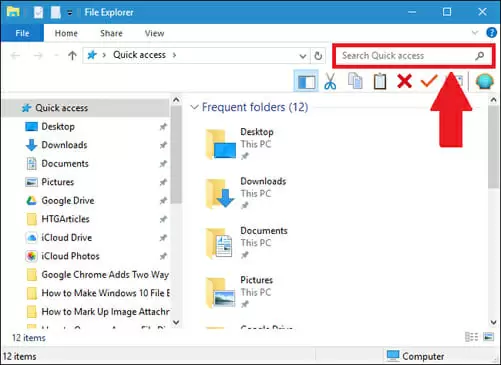Toggle the navigation pane layout icon
This screenshot has width=501, height=365.
pyautogui.click(x=306, y=81)
